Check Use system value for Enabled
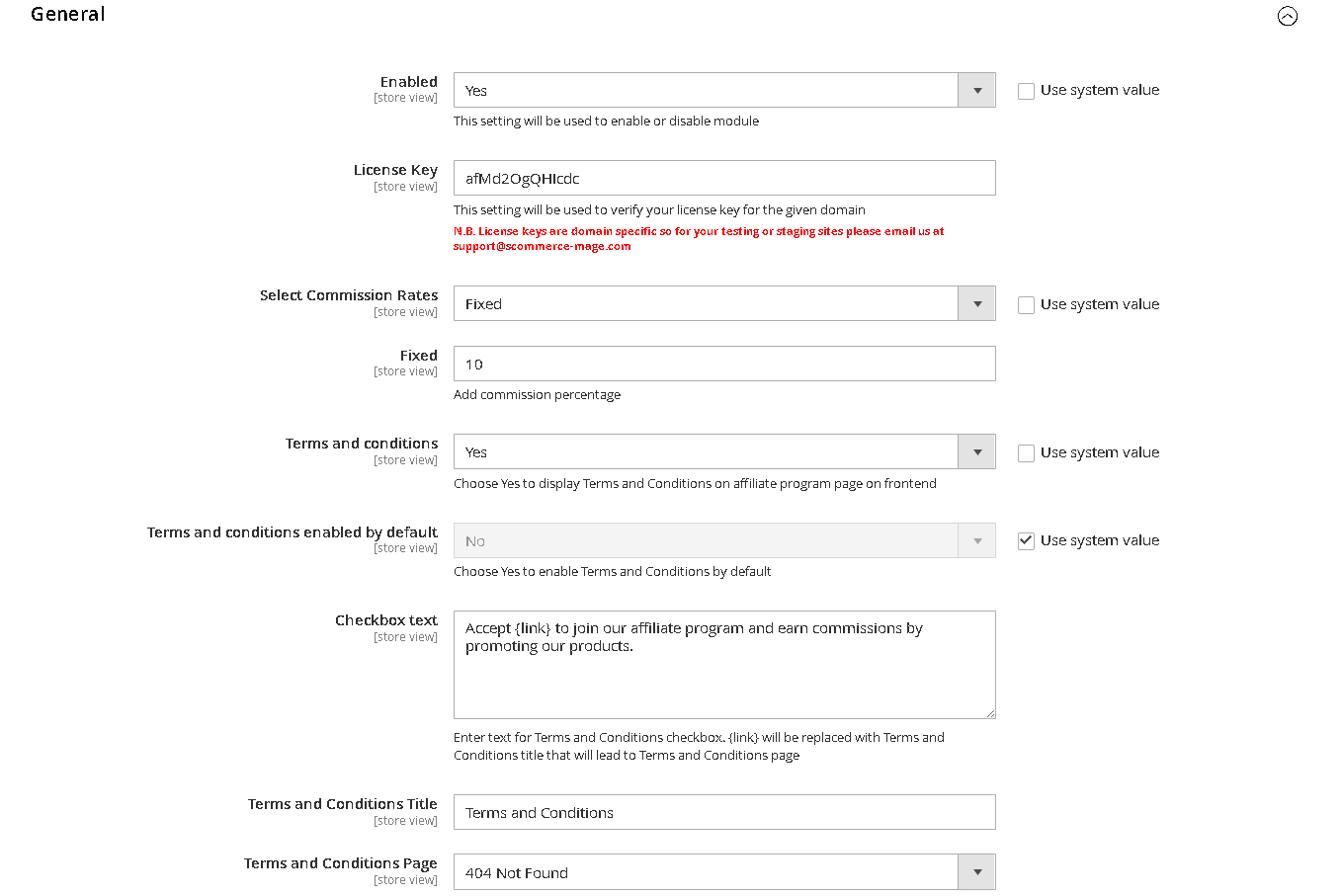The image size is (1342, 896). click(1027, 91)
